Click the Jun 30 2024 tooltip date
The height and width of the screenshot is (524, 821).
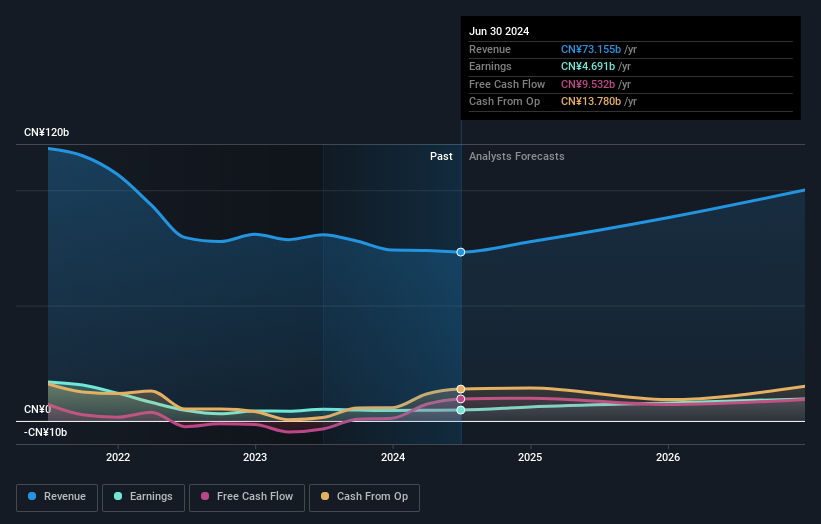(499, 31)
